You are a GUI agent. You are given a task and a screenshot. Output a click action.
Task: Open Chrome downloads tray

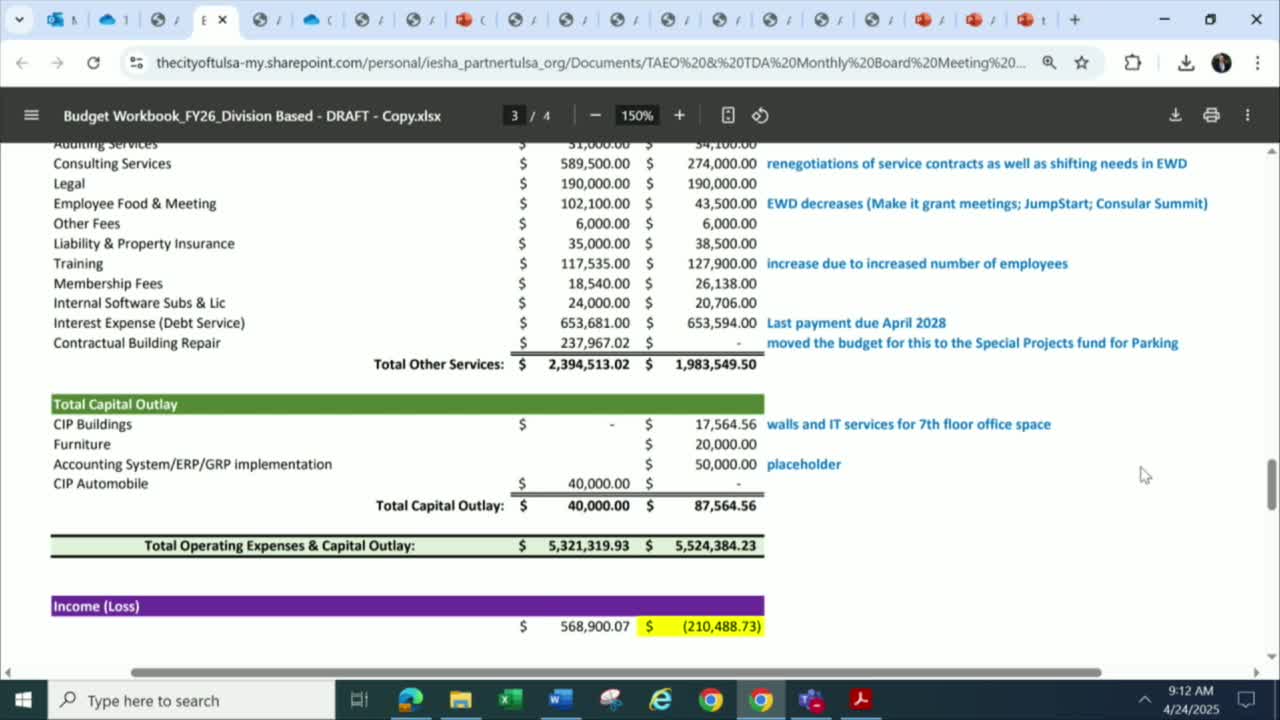[x=1186, y=63]
